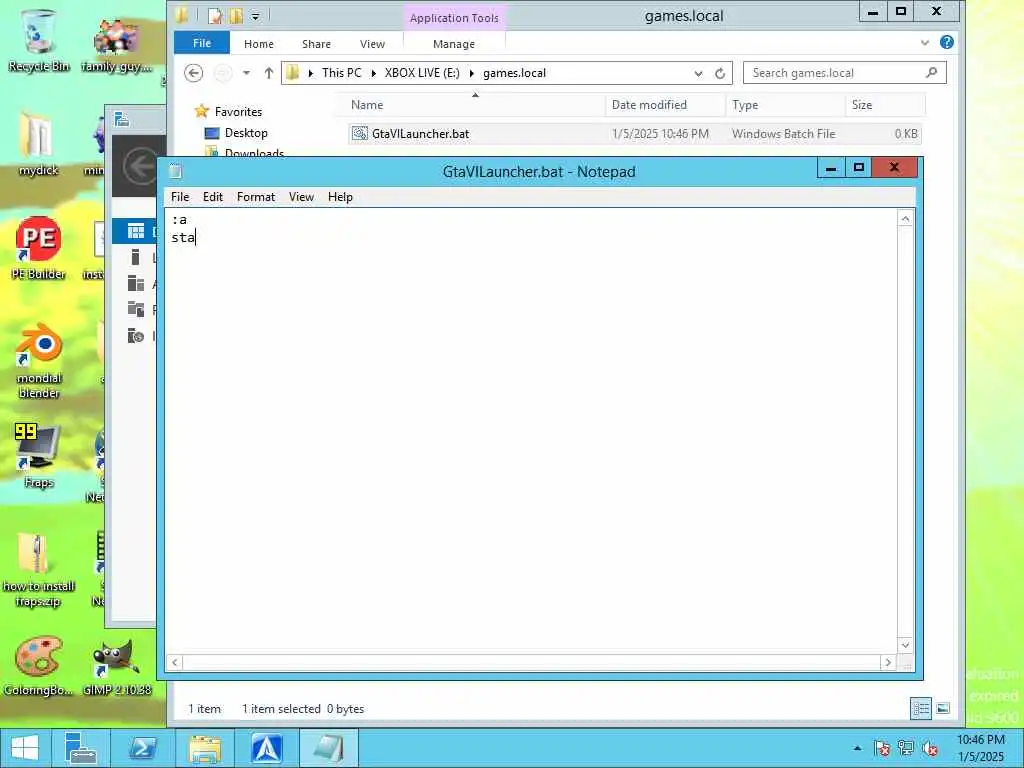
Task: Sort by Size column header
Action: [x=884, y=105]
